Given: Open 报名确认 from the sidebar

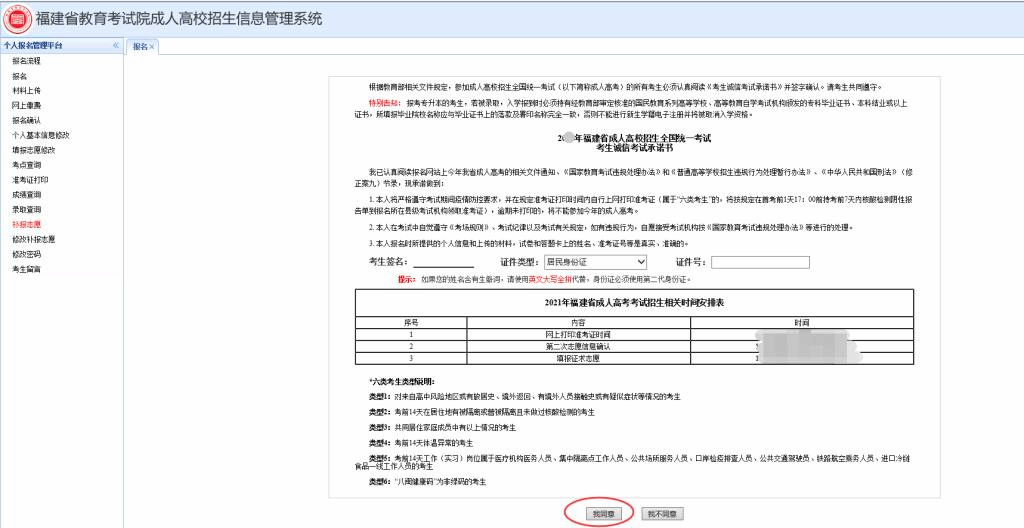Looking at the screenshot, I should [x=26, y=120].
